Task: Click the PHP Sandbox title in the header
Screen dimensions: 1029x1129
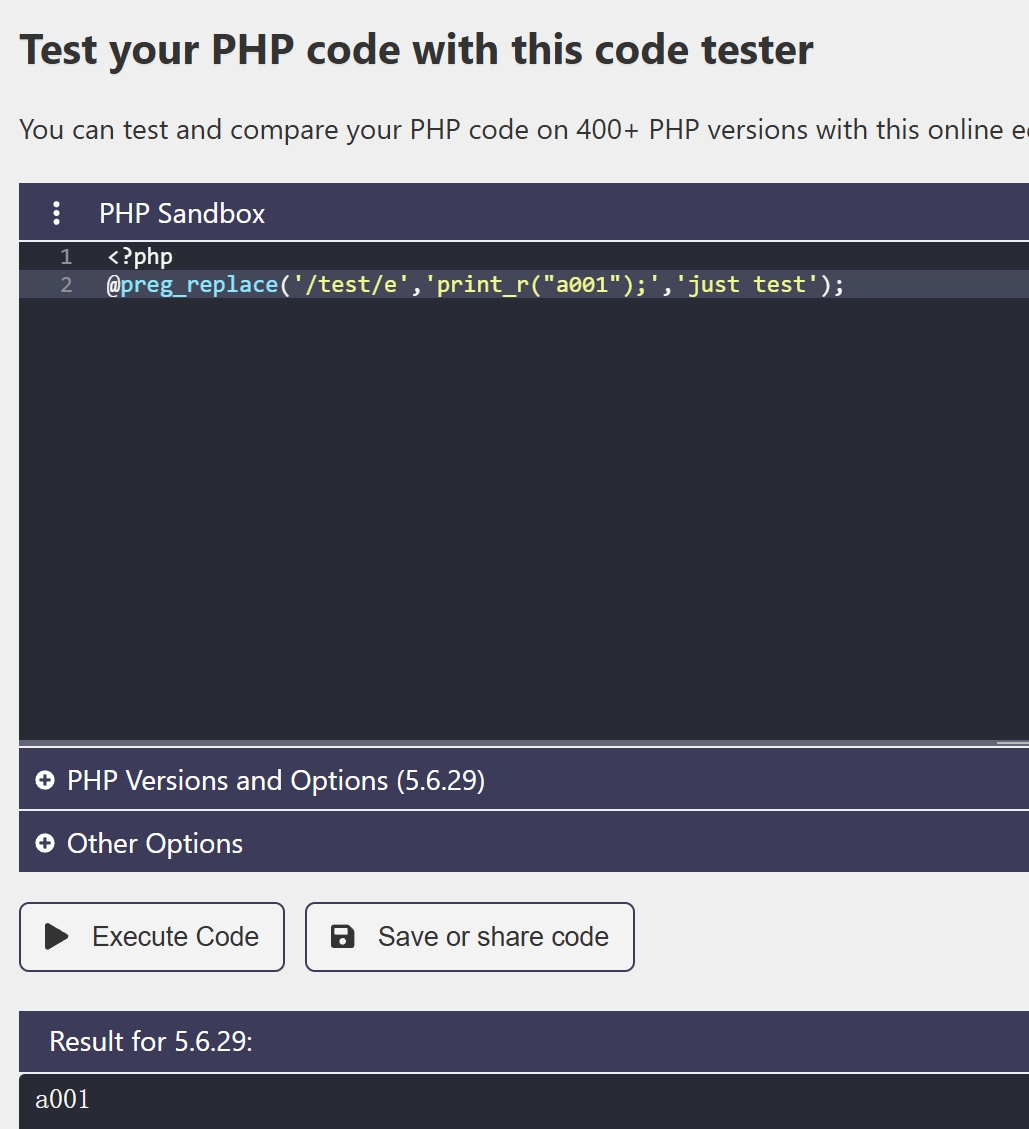Action: [x=182, y=213]
